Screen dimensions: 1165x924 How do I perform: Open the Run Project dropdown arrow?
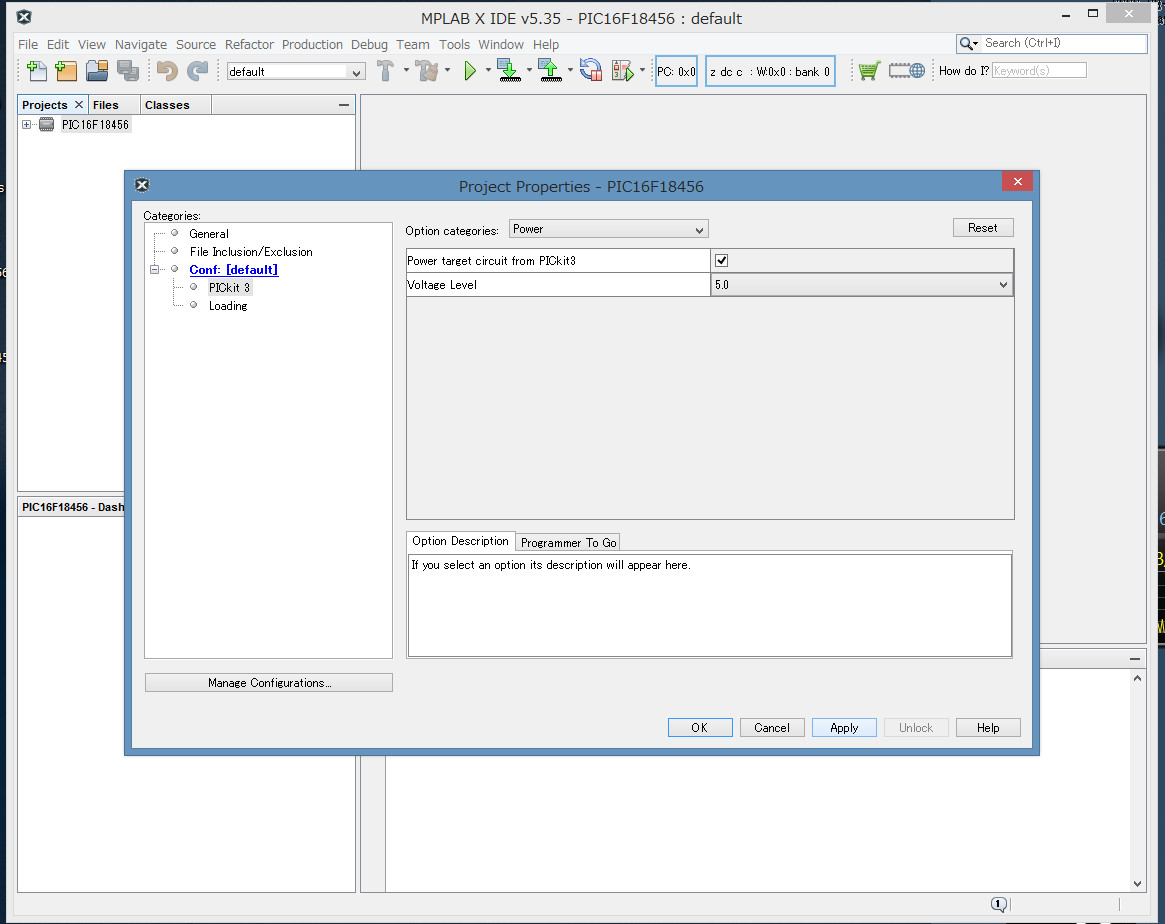488,71
